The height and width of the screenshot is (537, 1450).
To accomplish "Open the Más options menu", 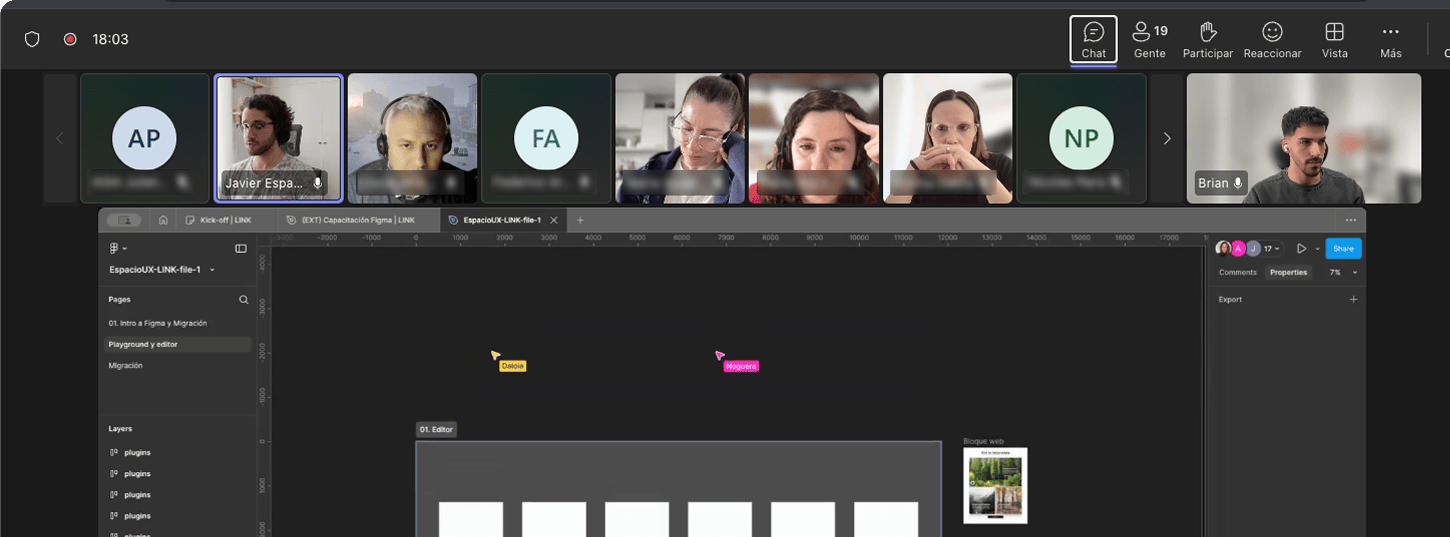I will [1391, 39].
